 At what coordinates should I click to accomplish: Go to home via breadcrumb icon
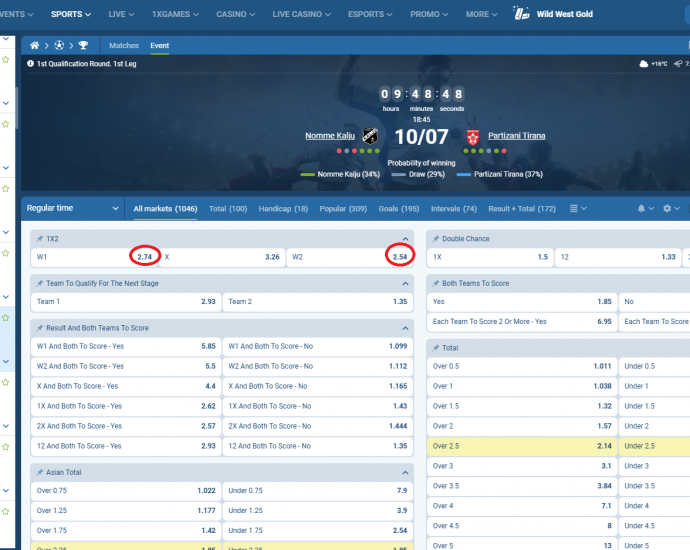(x=34, y=45)
